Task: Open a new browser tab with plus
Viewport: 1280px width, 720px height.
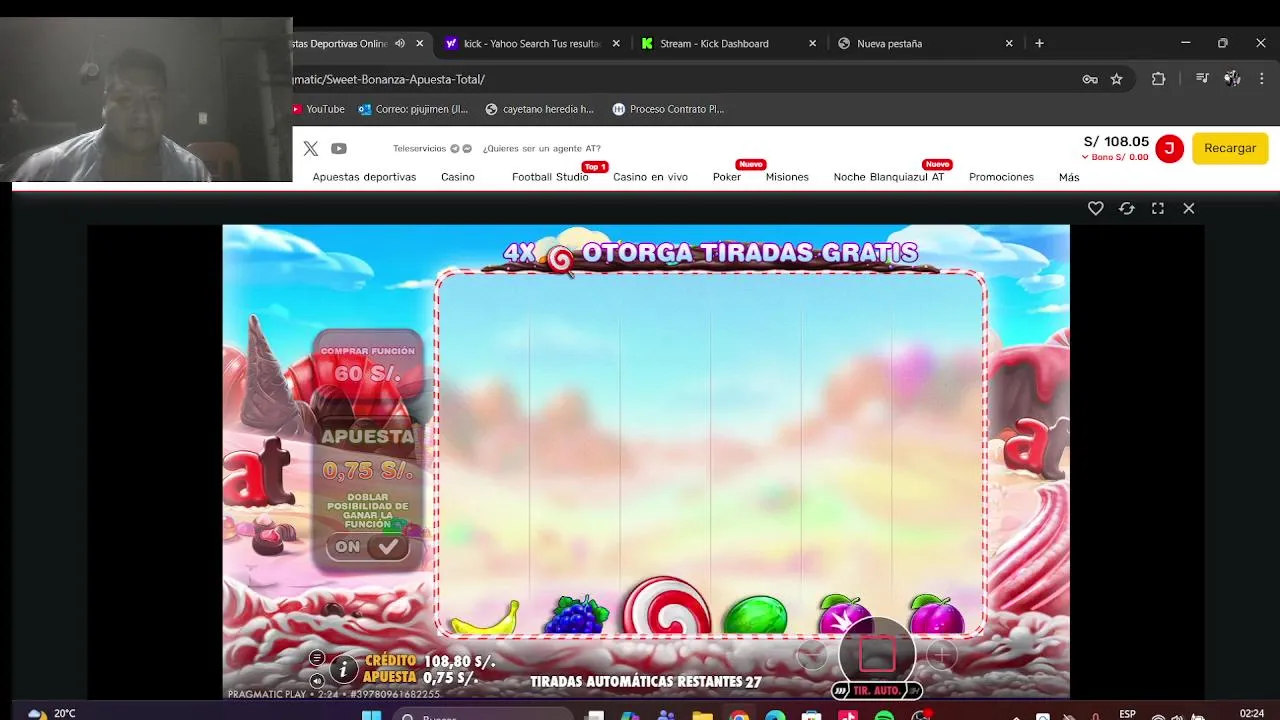Action: tap(1039, 43)
